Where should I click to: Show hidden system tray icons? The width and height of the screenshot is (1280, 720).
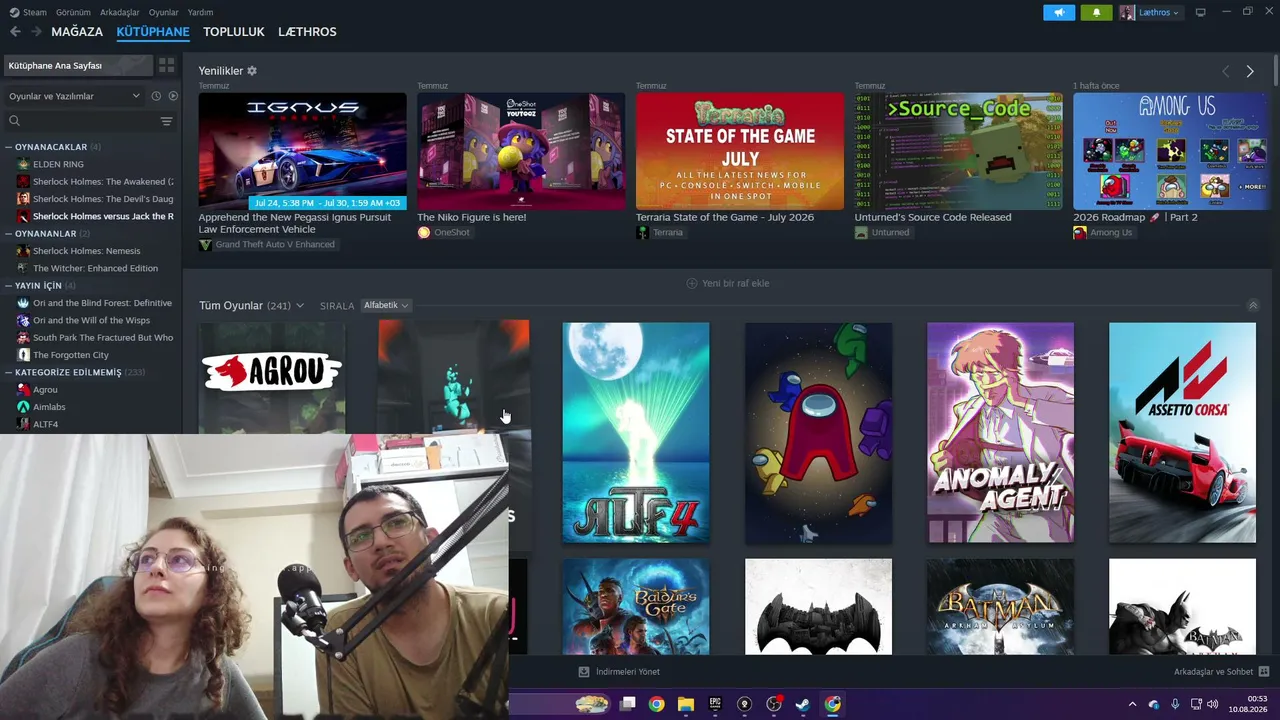pos(1132,704)
